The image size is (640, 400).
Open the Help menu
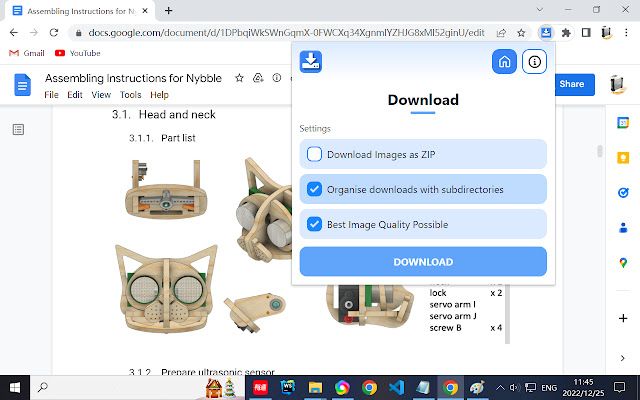point(159,95)
